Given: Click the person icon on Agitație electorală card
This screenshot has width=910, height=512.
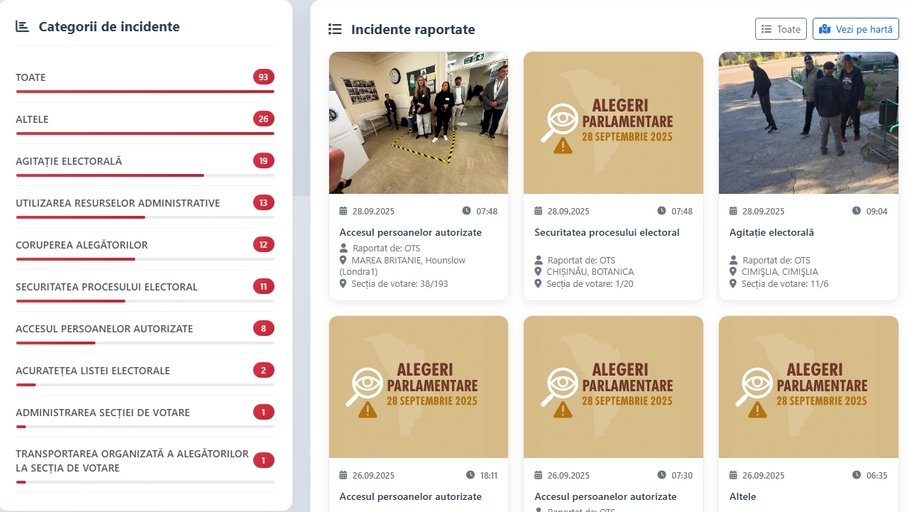Looking at the screenshot, I should point(734,260).
